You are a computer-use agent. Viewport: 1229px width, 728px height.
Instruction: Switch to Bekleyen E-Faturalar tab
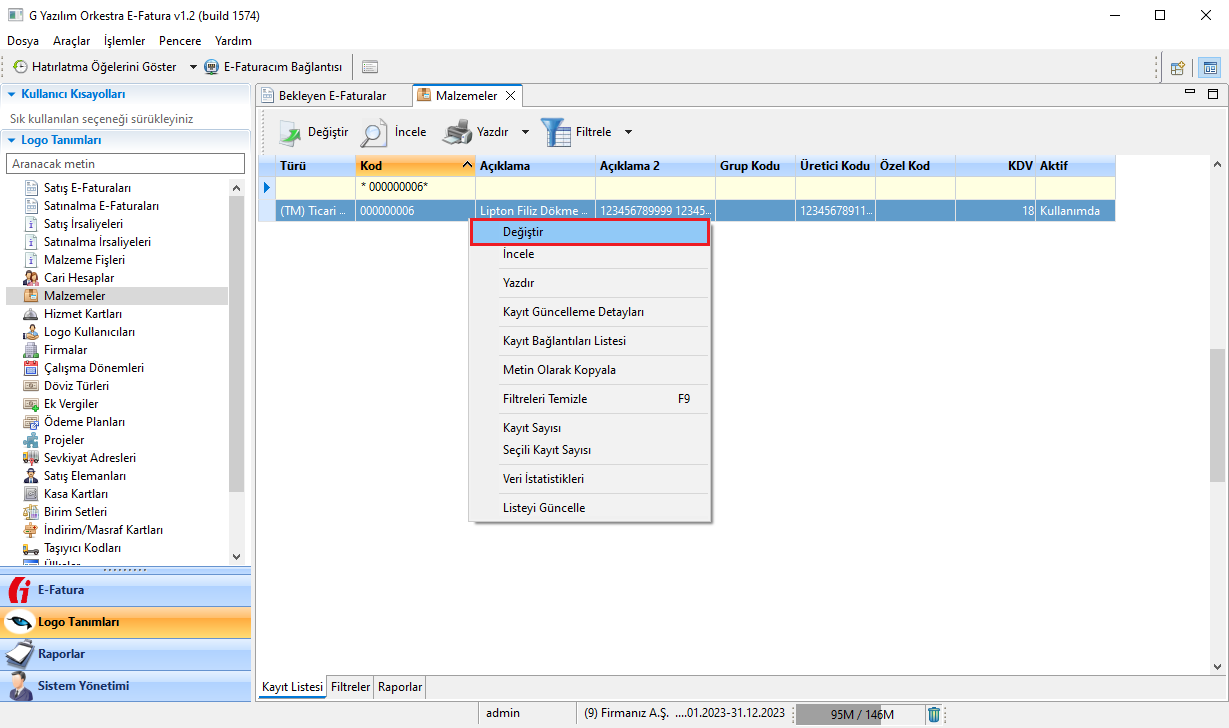[330, 96]
